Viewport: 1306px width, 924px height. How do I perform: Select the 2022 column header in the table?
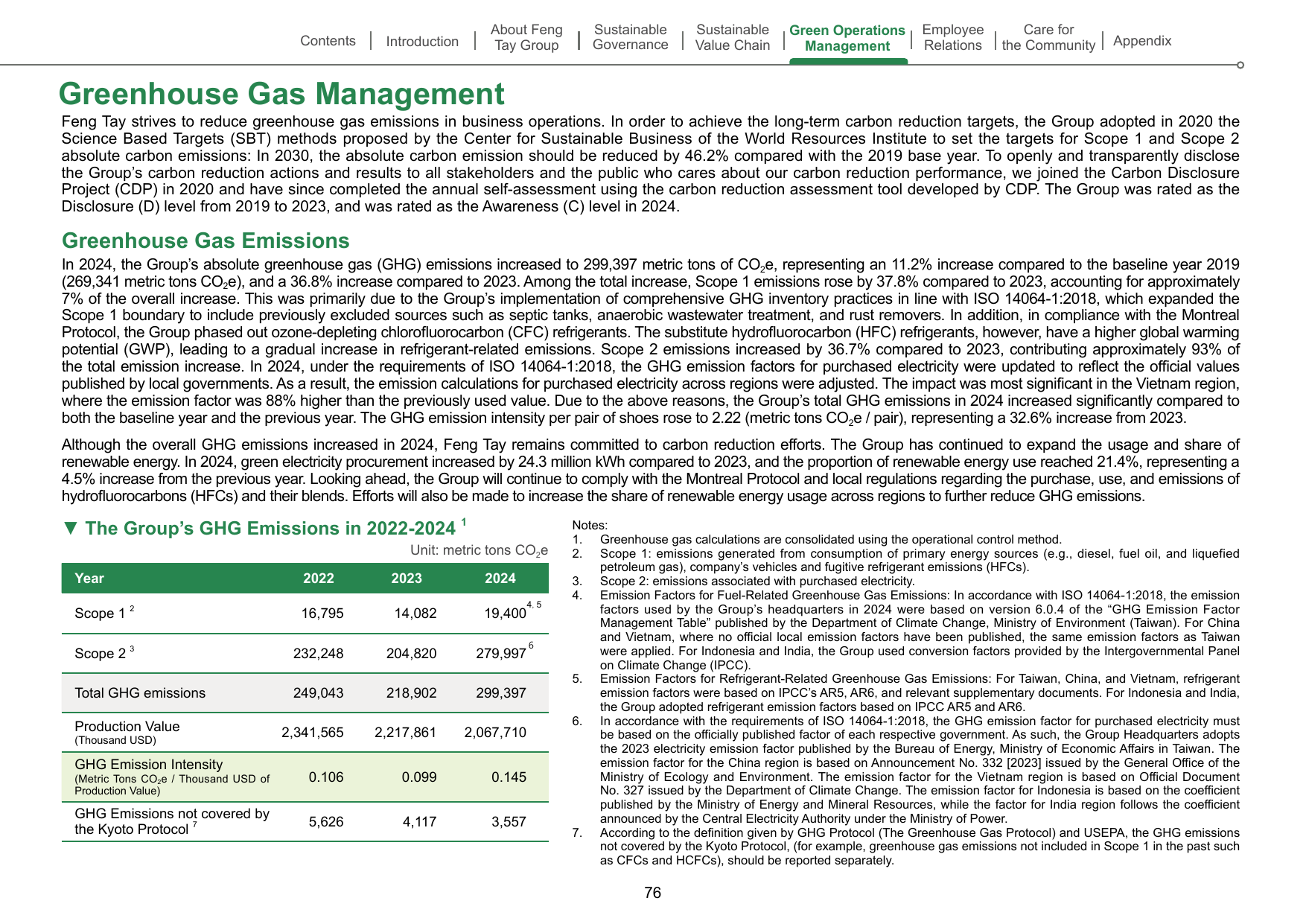(319, 579)
